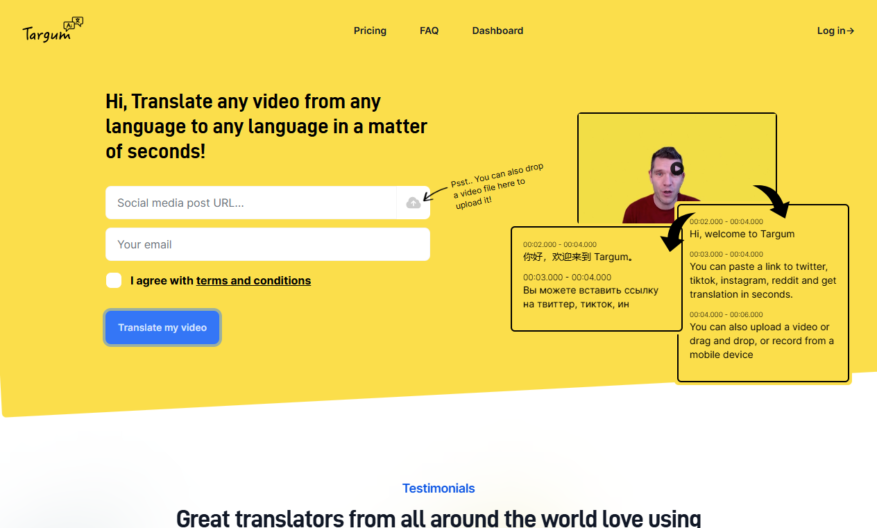Click the 'Psst.. You can also drop' hint
This screenshot has width=877, height=528.
coord(498,186)
